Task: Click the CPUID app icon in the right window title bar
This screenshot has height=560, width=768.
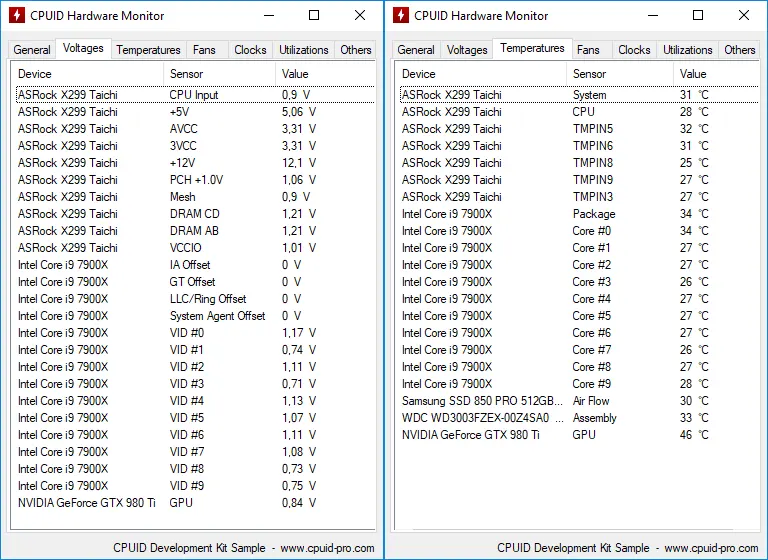Action: (401, 15)
